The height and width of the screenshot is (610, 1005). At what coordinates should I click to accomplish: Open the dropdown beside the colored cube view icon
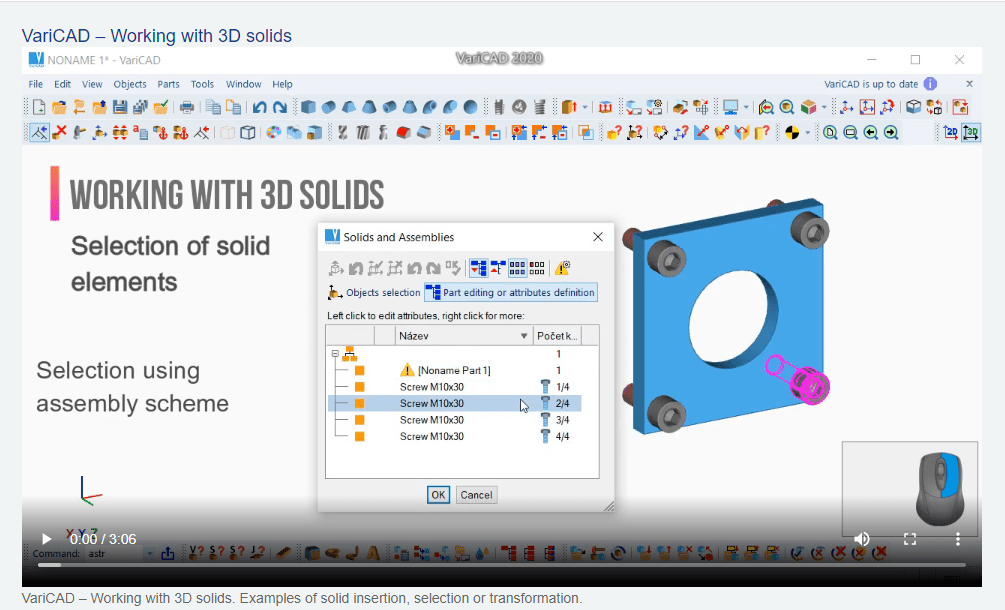824,107
